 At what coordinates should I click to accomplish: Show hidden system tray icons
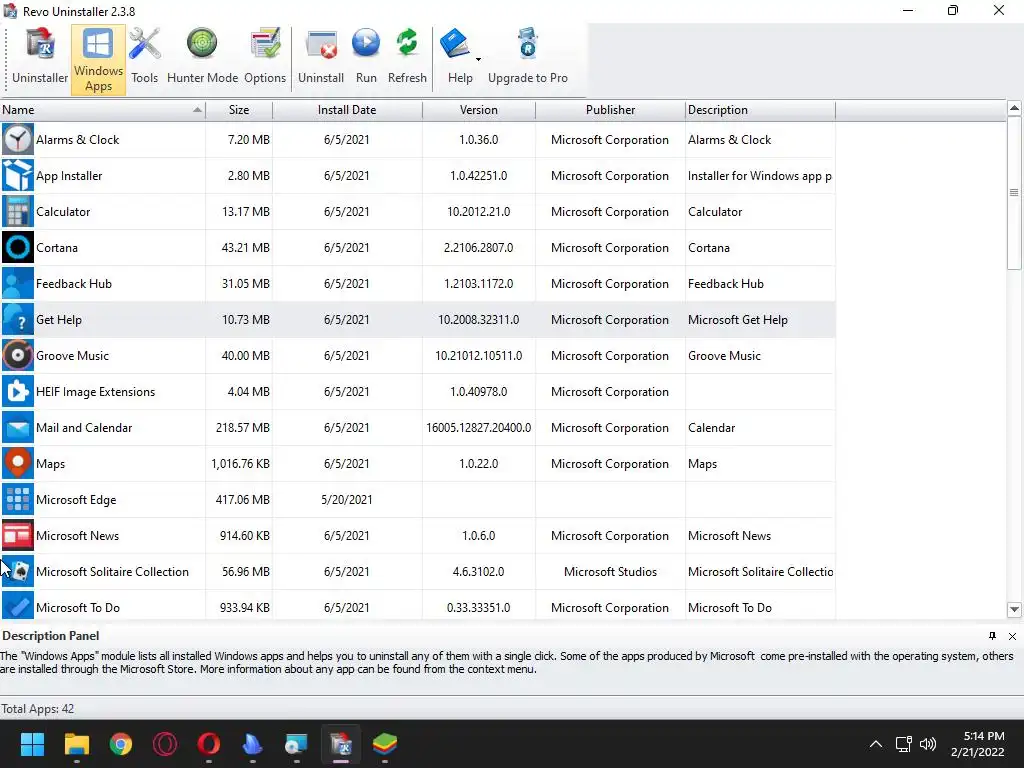point(876,744)
